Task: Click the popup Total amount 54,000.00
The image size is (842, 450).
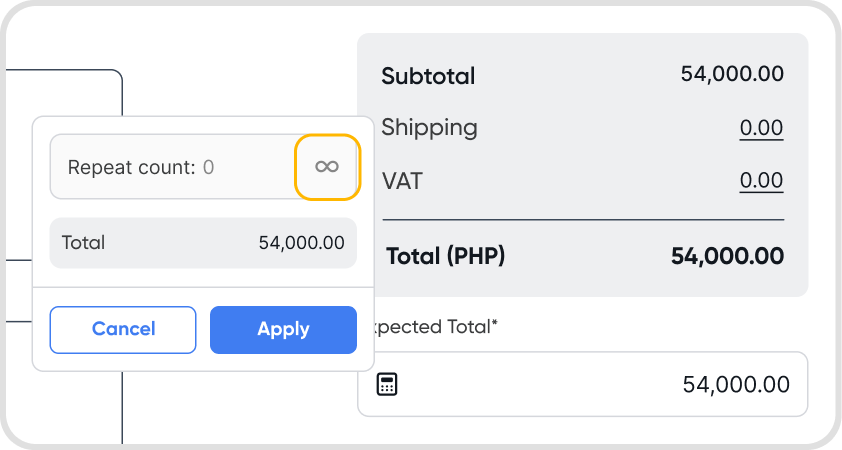Action: 301,243
